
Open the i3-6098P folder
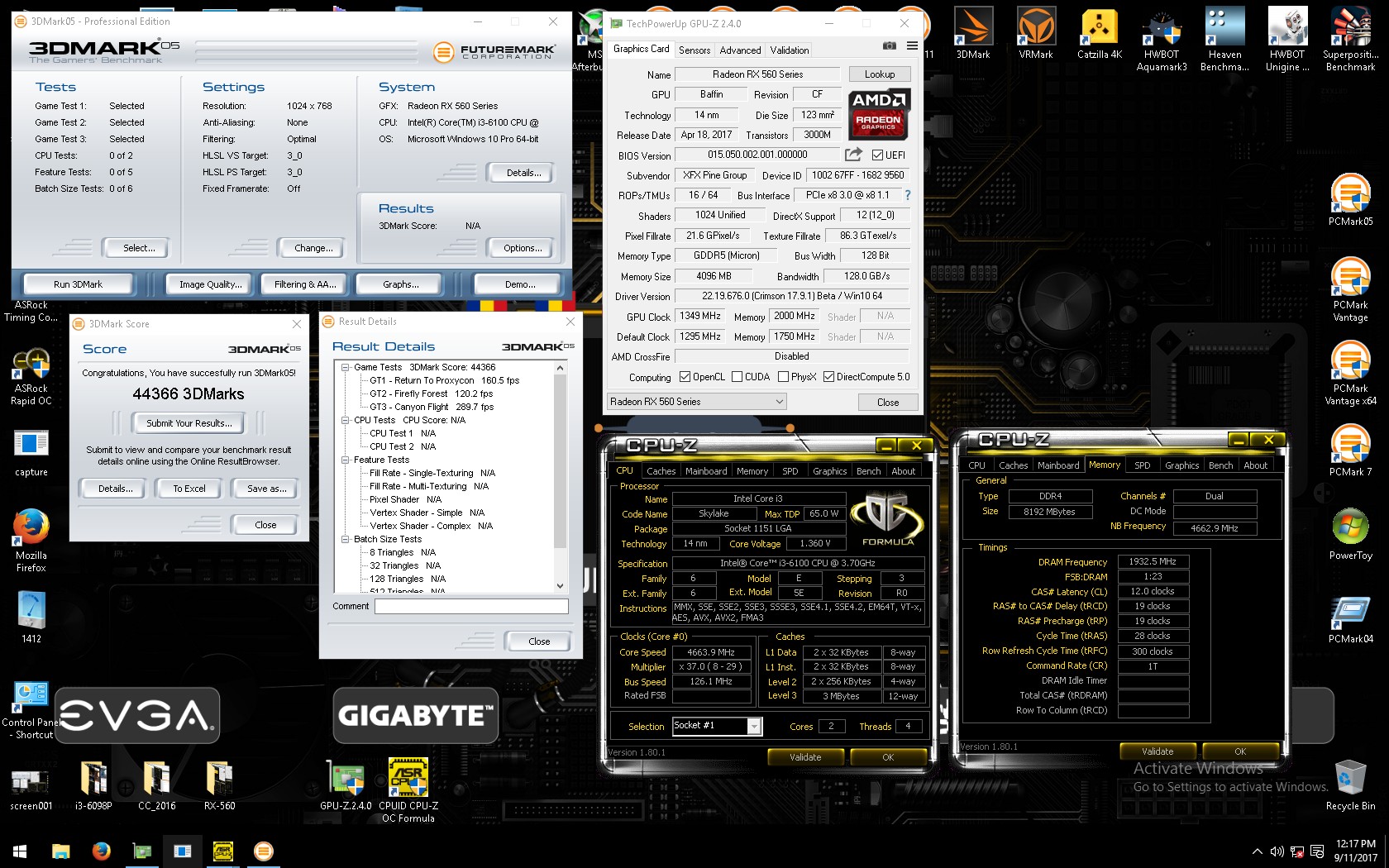[93, 785]
